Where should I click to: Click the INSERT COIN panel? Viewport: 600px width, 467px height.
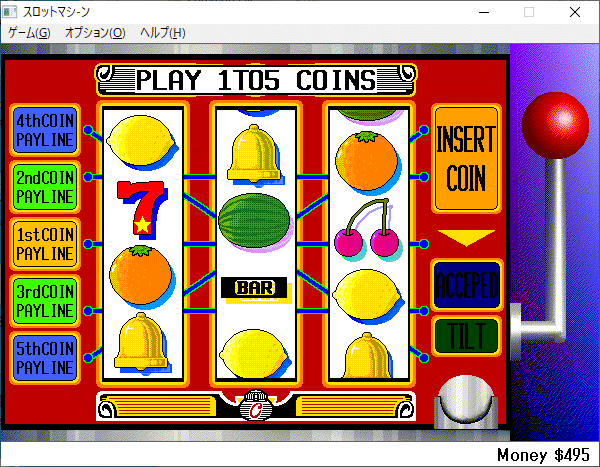coord(466,158)
